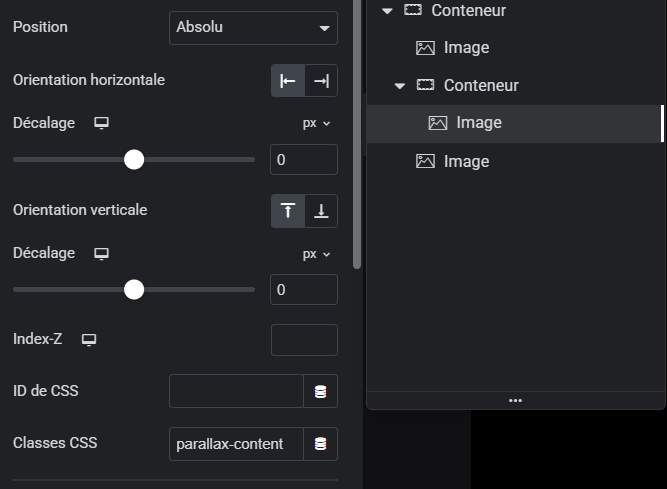The image size is (667, 489).
Task: Open dynamic tags icon for Classes CSS
Action: tap(320, 444)
